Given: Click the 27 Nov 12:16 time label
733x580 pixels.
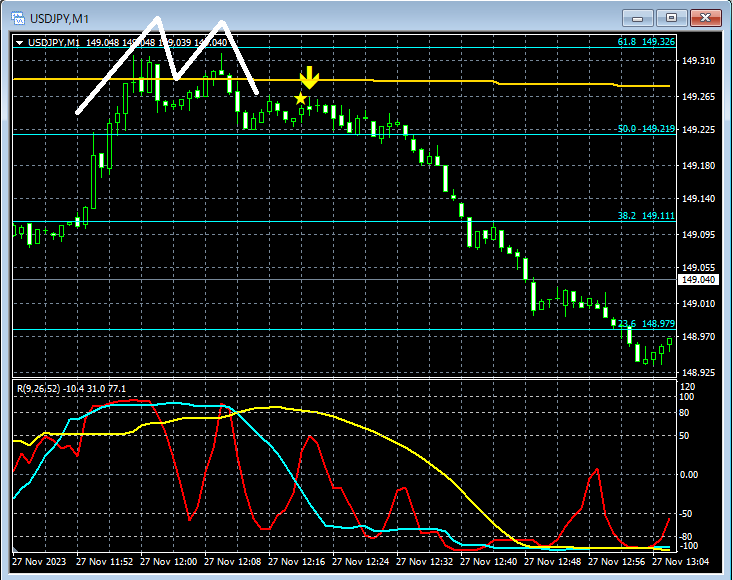Looking at the screenshot, I should coord(296,561).
